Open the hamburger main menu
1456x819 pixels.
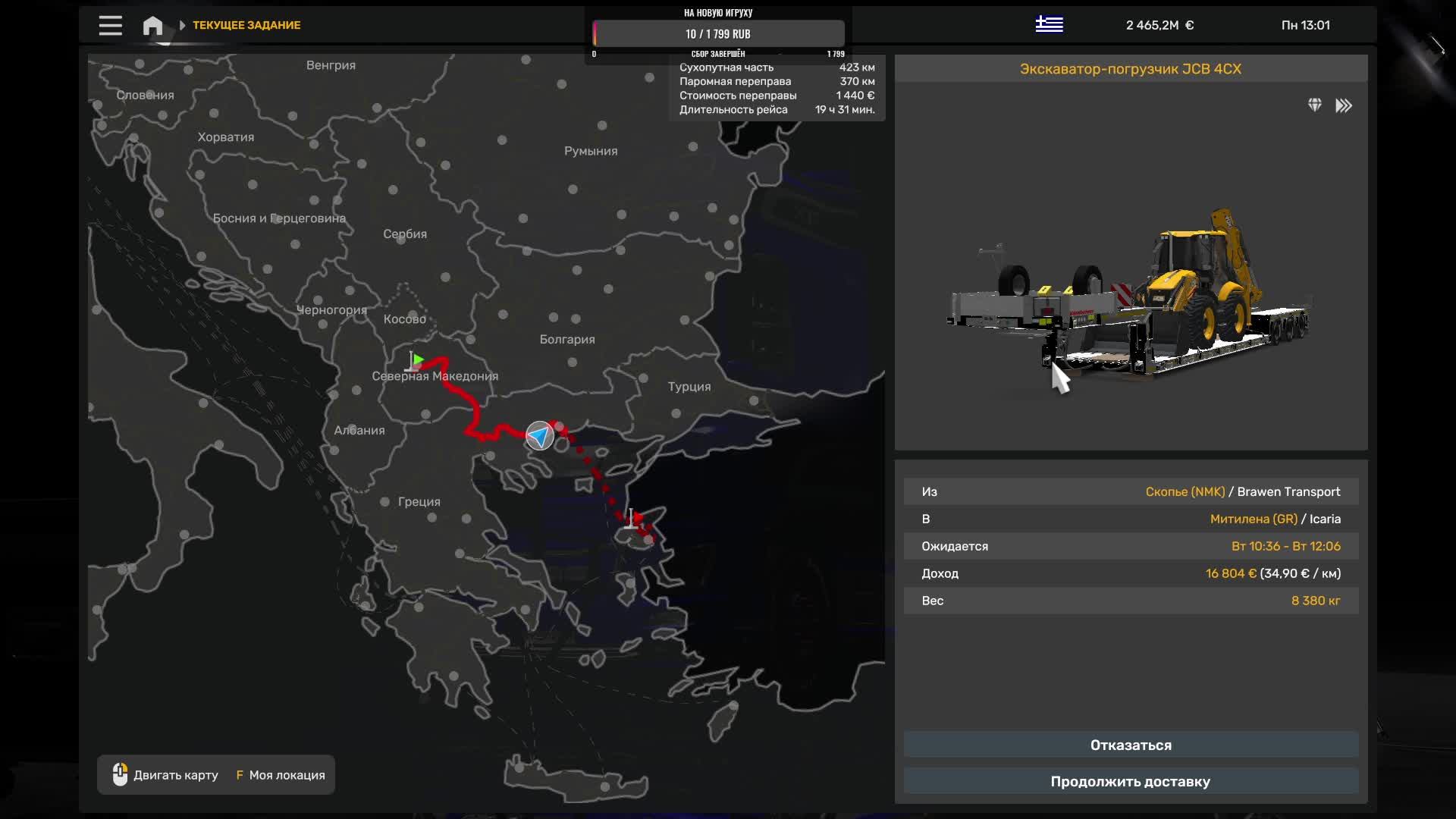(110, 26)
